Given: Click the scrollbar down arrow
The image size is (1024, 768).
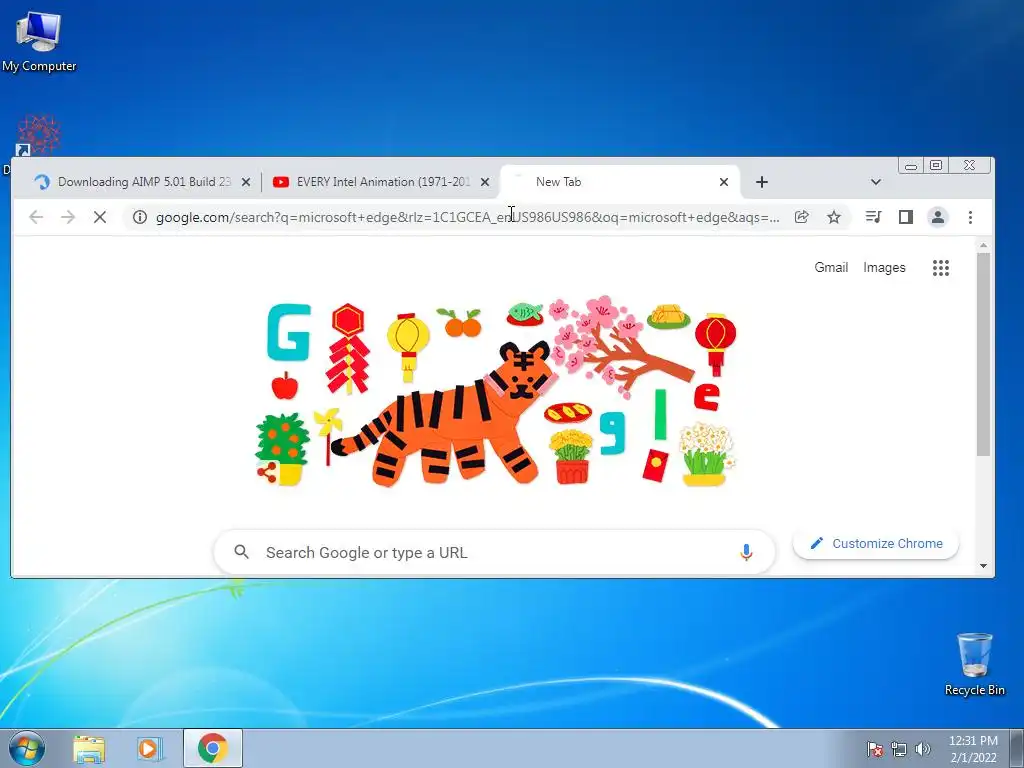Looking at the screenshot, I should [x=984, y=566].
